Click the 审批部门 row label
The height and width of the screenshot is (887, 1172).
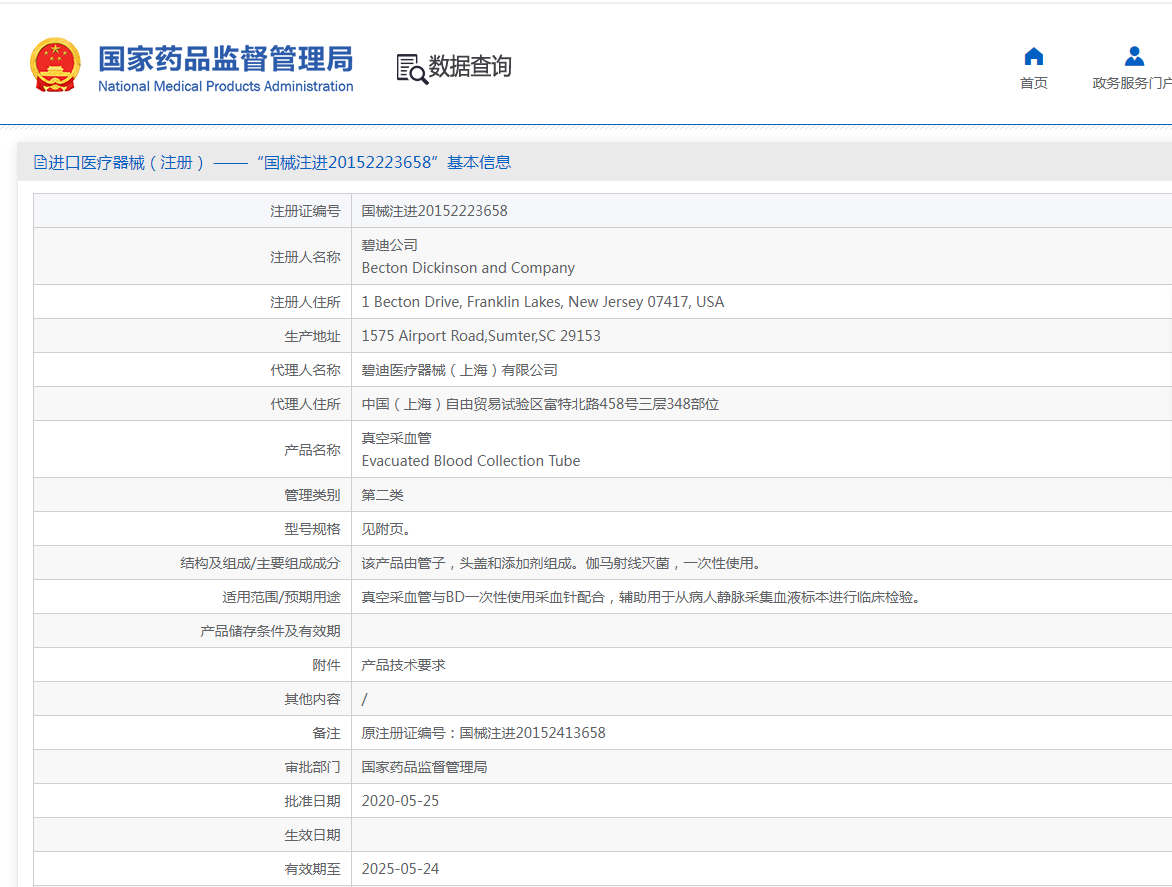point(312,767)
